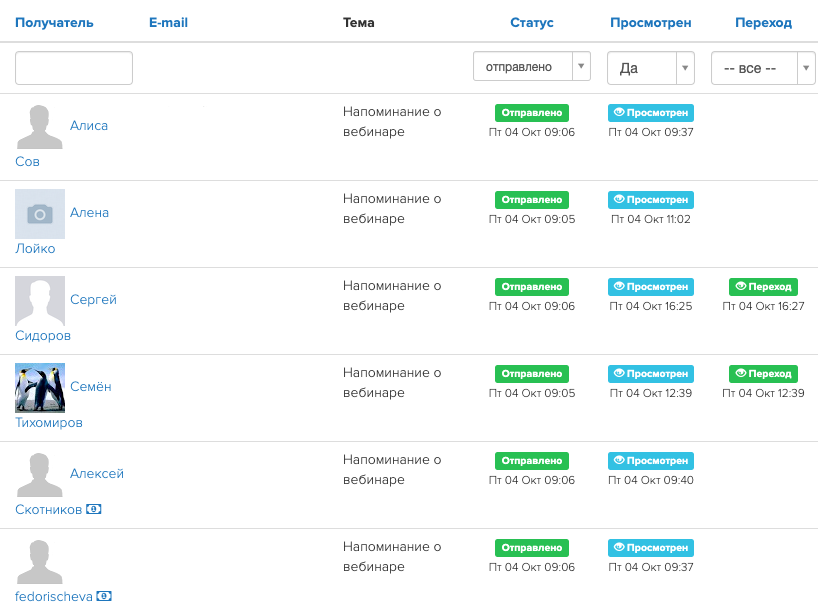Click the Отправлено badge in Алена's row

(x=532, y=200)
